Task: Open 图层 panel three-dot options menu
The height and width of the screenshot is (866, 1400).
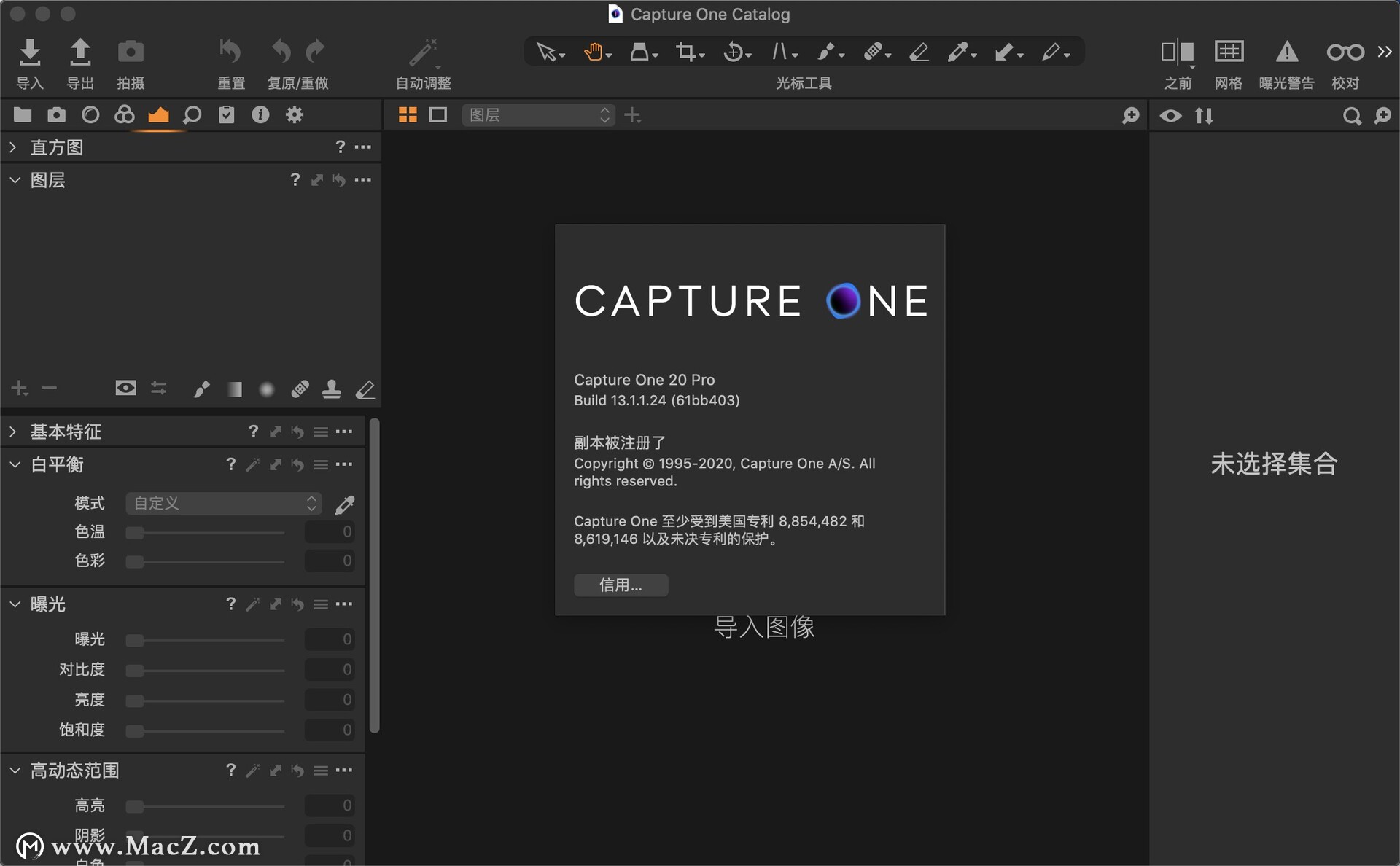Action: click(362, 179)
